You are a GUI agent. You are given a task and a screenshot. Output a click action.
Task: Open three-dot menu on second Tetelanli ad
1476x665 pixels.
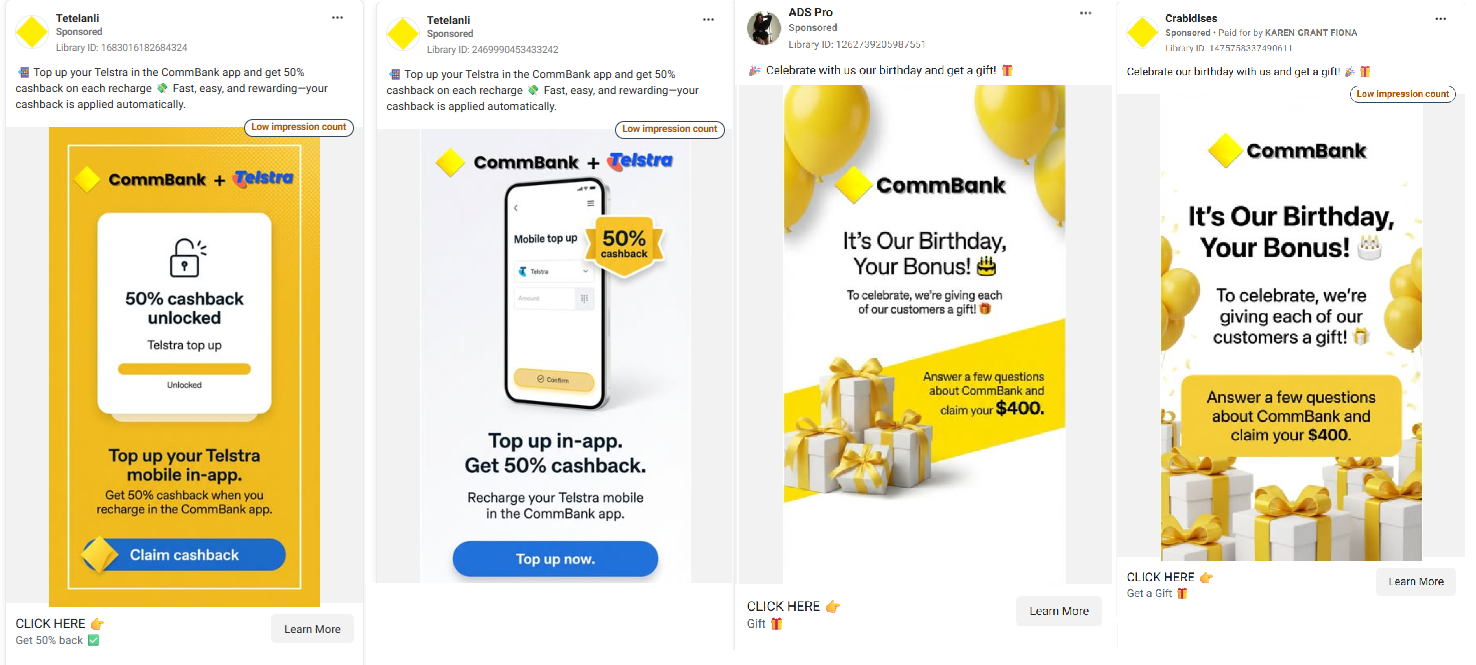tap(709, 19)
